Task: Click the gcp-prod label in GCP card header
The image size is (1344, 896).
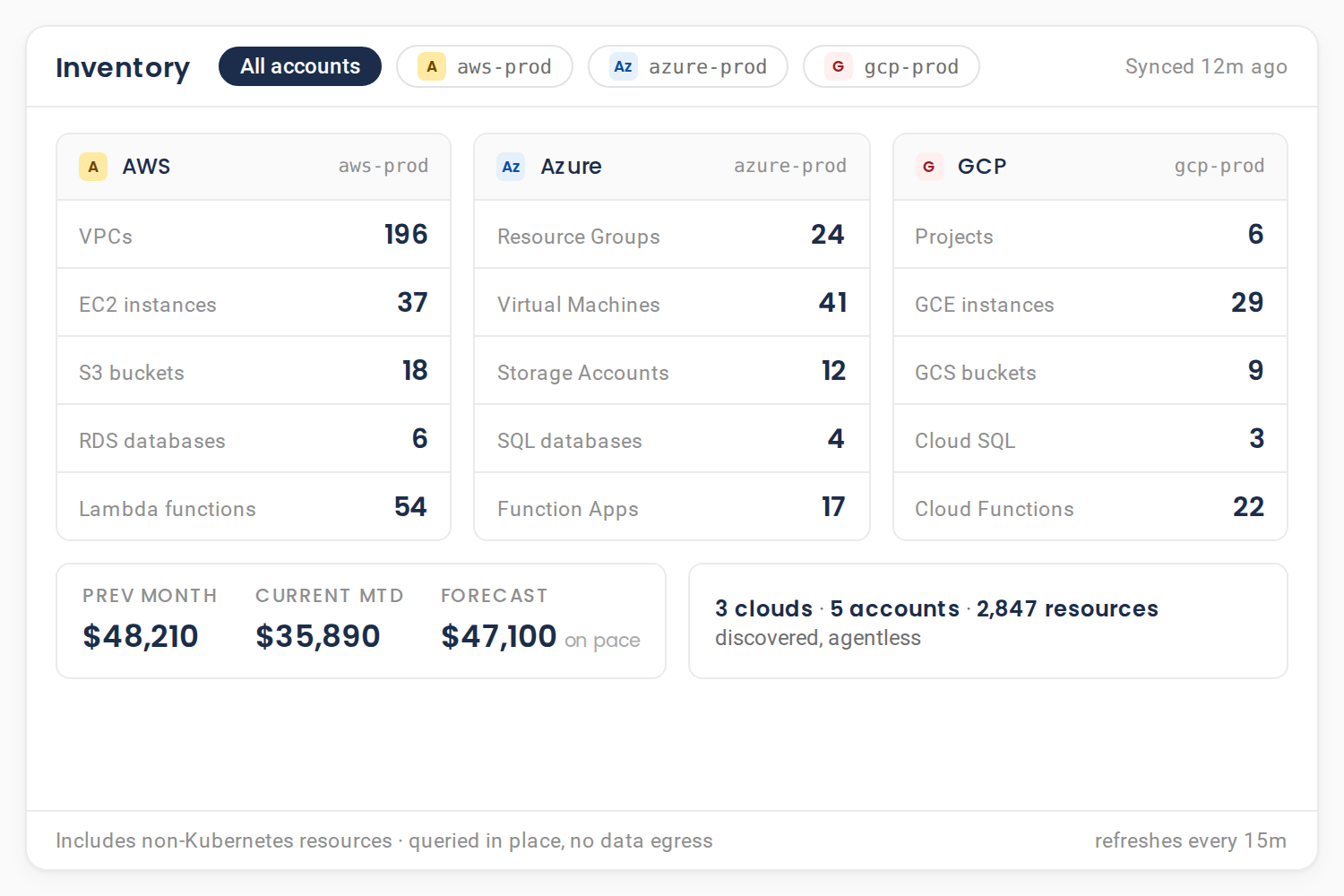Action: [x=1219, y=166]
